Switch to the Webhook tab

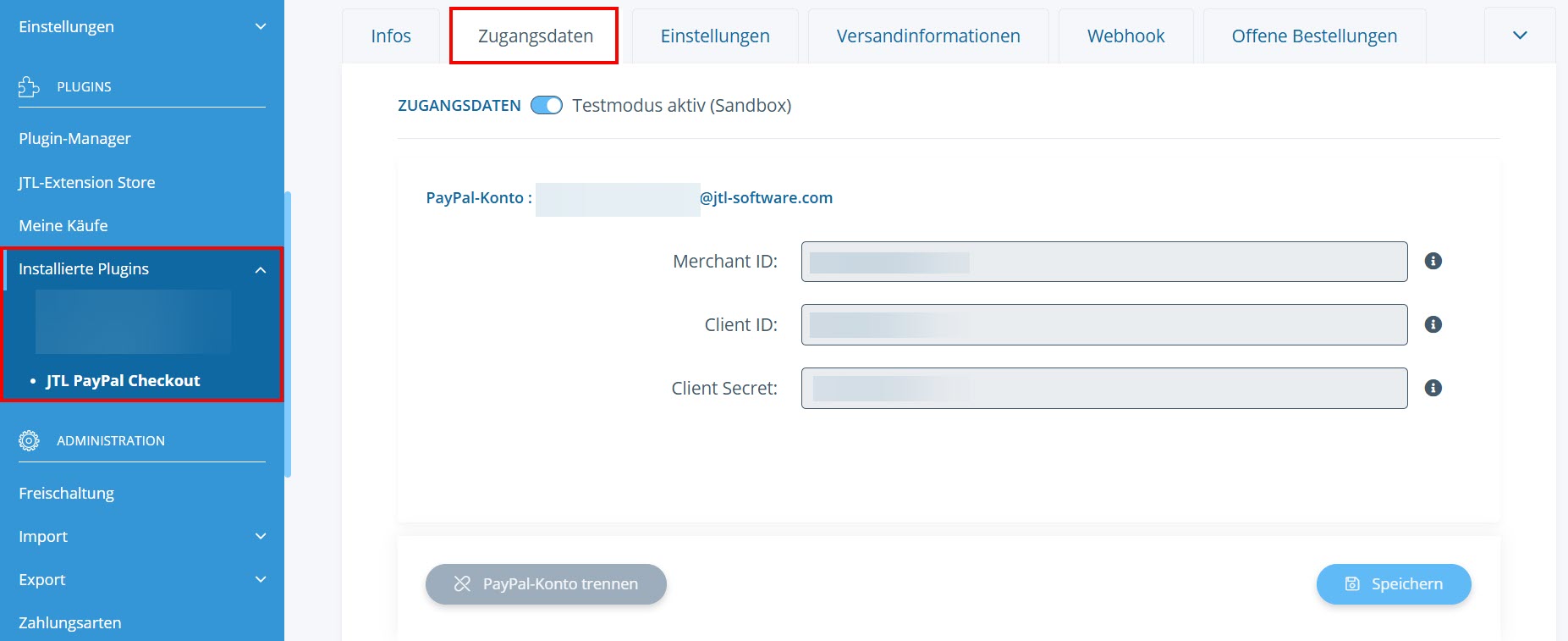point(1125,36)
